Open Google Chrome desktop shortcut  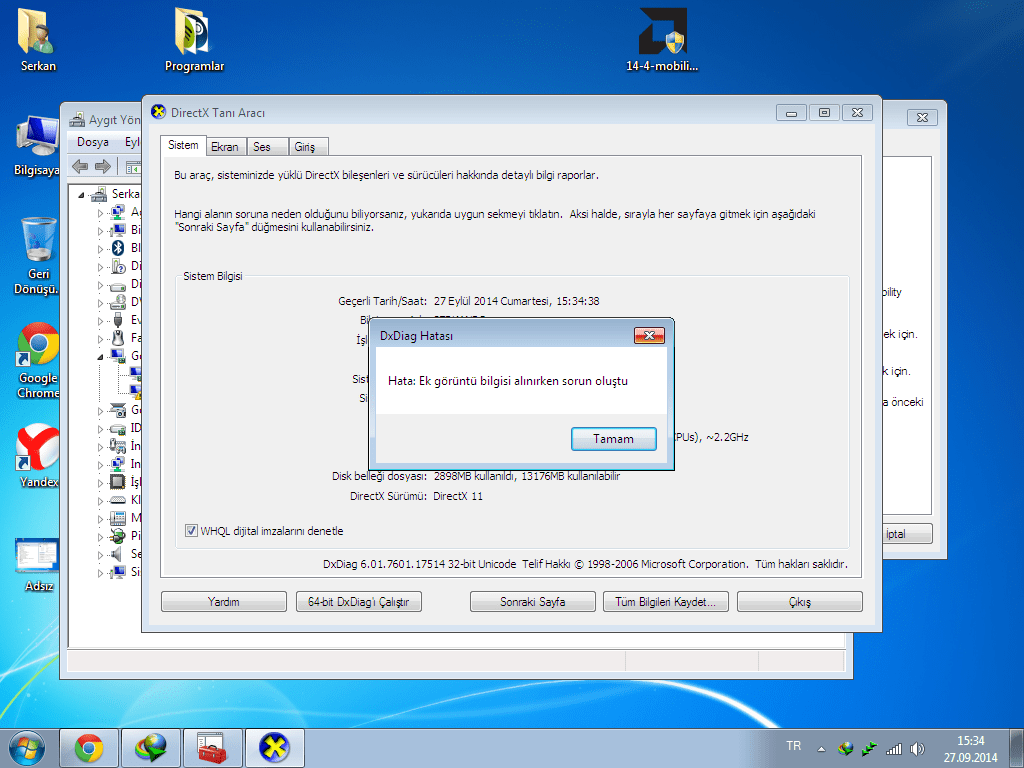coord(37,360)
